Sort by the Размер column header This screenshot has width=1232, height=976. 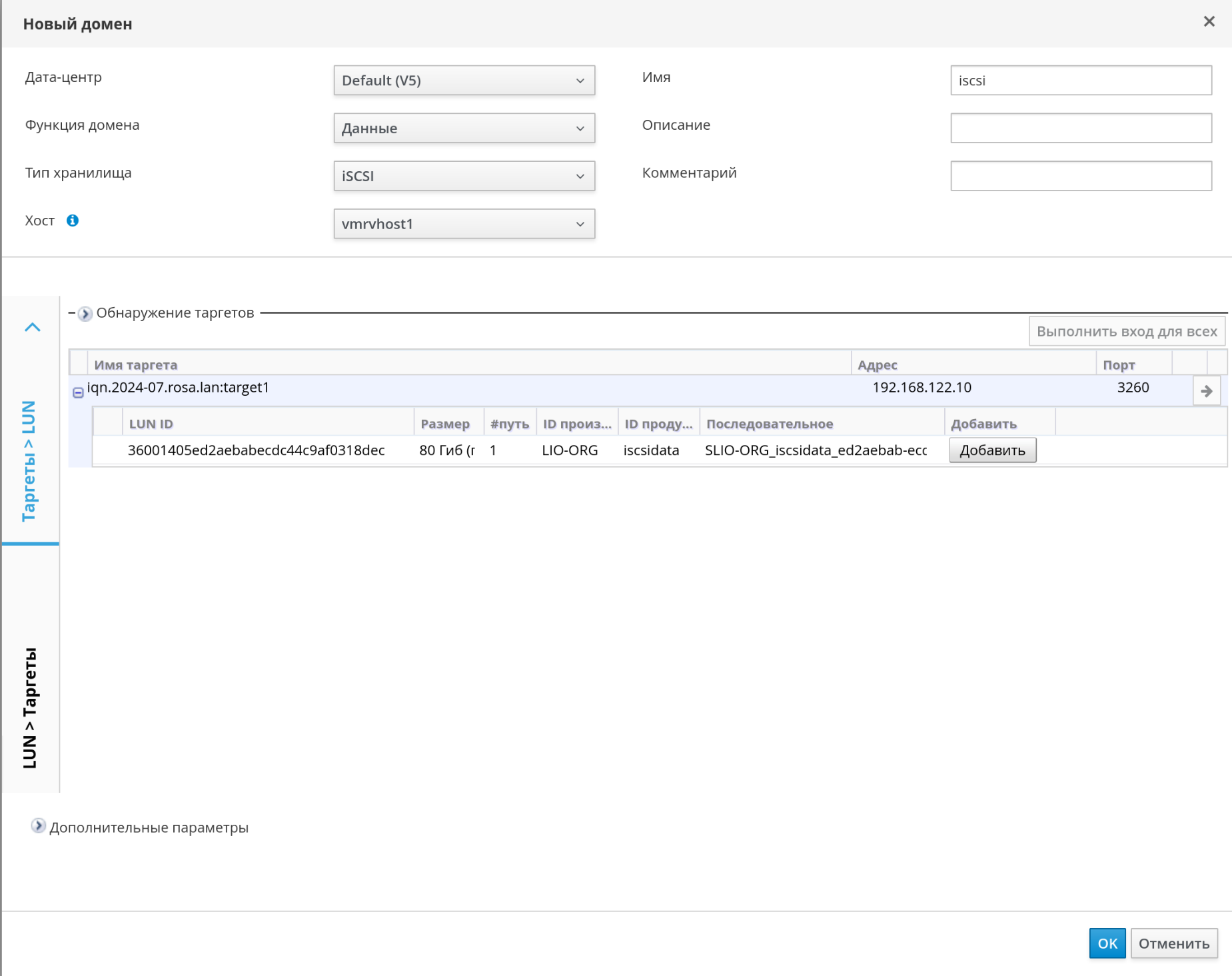[445, 424]
